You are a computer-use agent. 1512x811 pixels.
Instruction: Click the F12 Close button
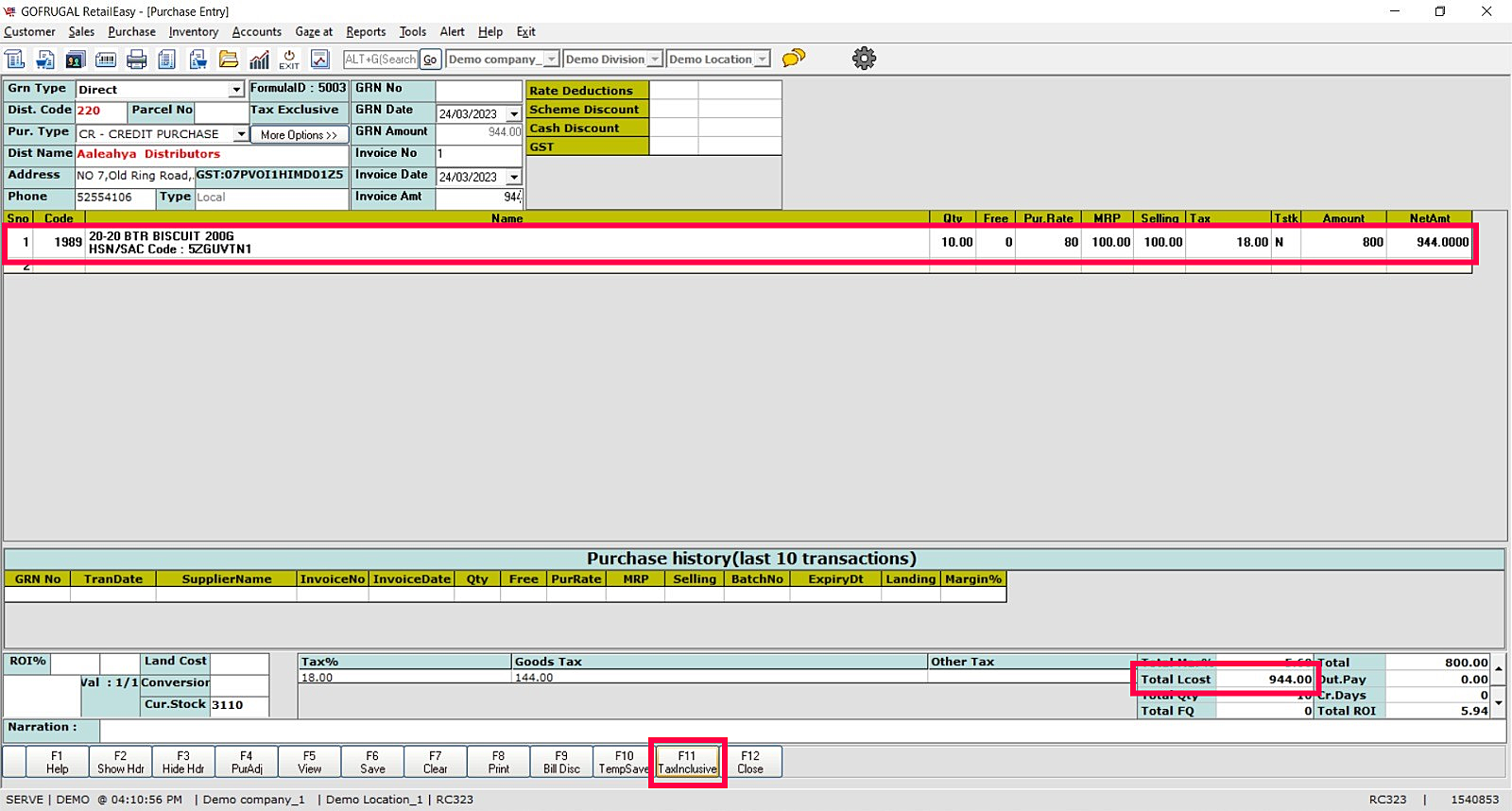click(x=750, y=762)
